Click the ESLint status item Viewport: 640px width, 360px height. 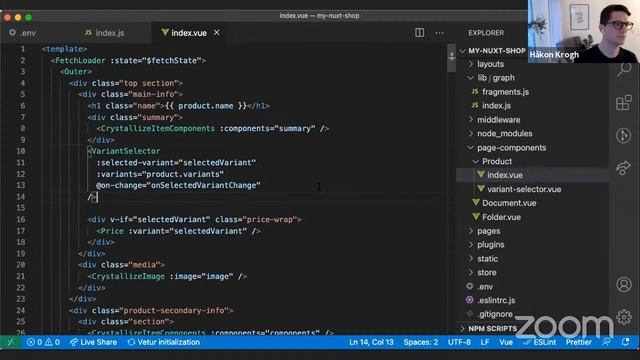(x=540, y=342)
